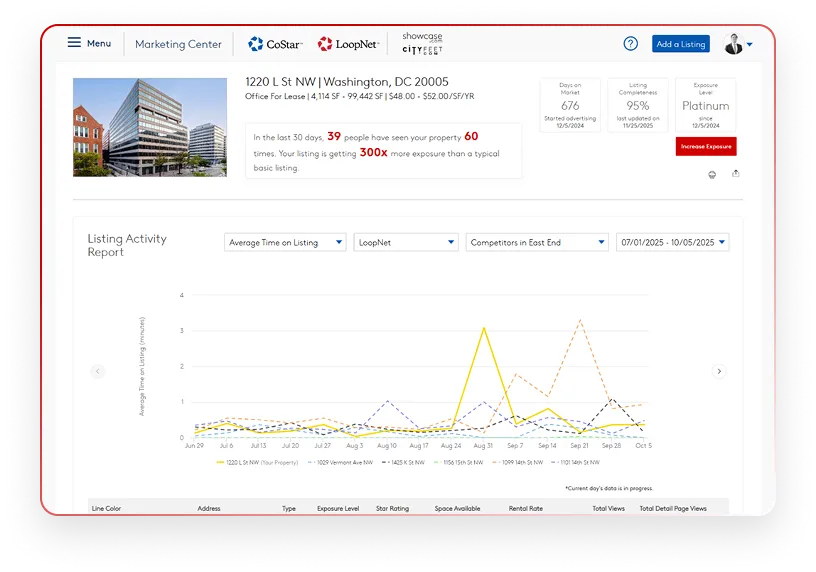Click the current day's data footnote
This screenshot has width=816, height=572.
(x=609, y=488)
